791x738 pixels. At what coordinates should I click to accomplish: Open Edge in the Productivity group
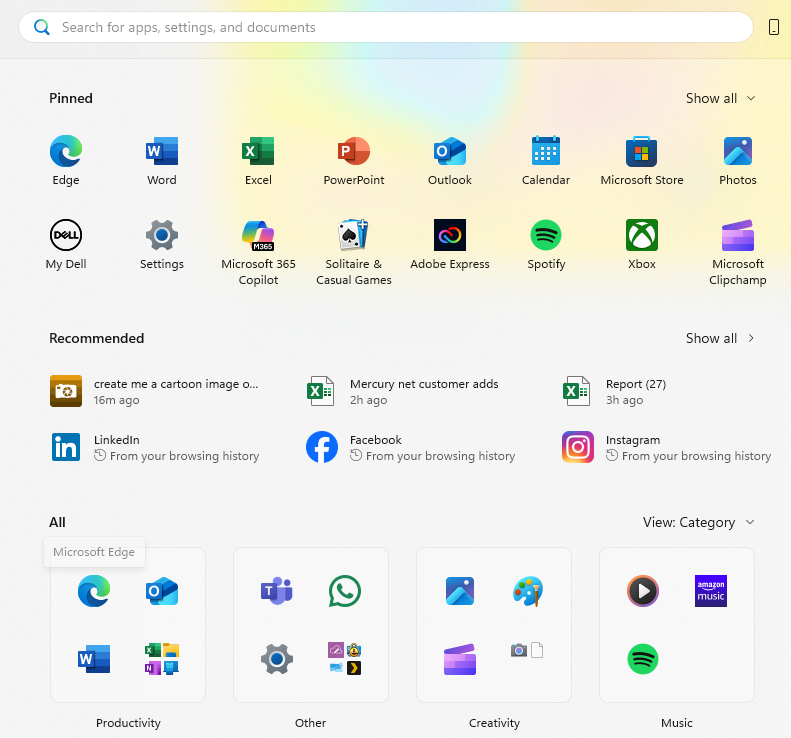[94, 591]
